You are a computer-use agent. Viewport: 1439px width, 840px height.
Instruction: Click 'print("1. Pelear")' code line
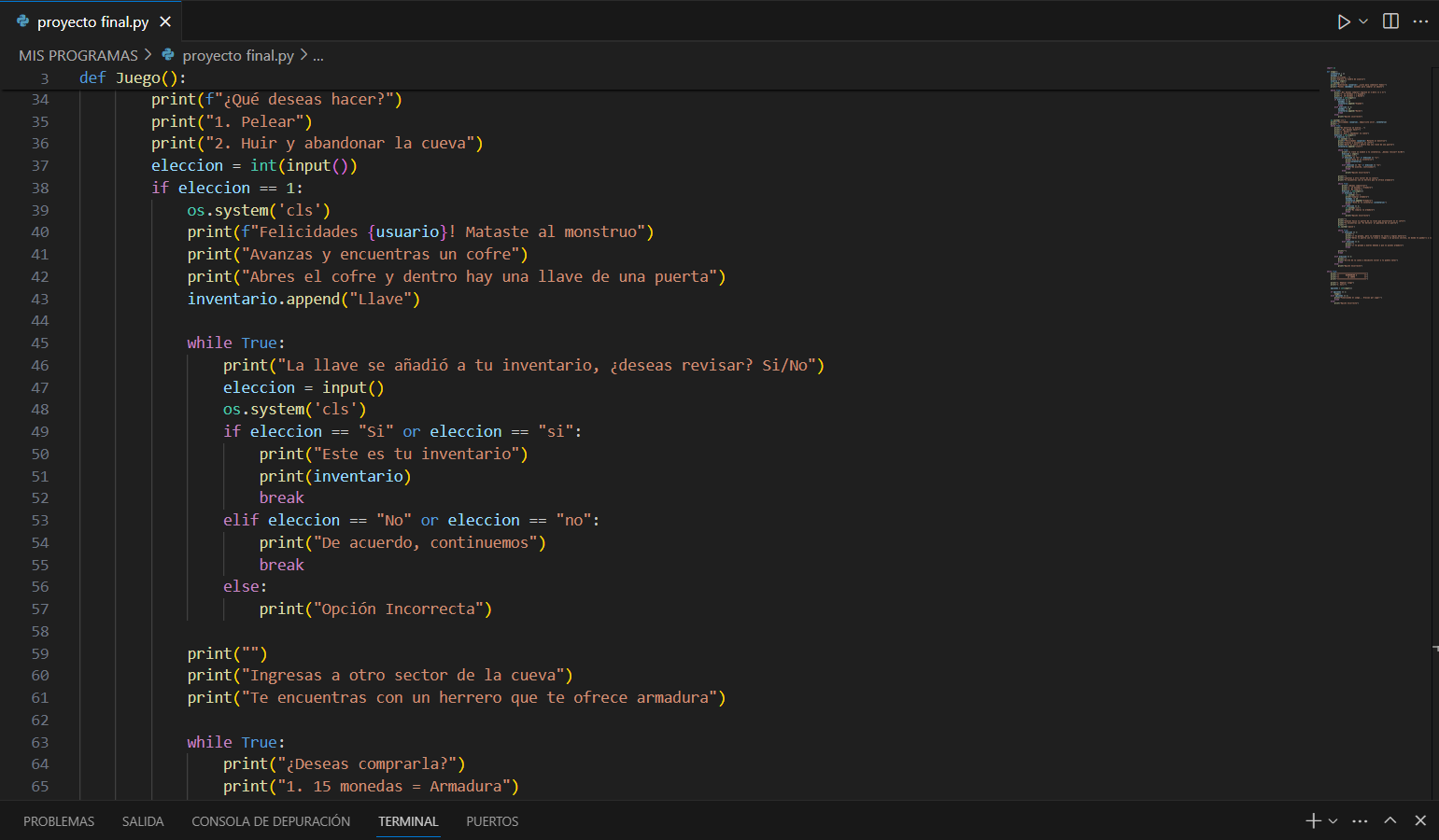(232, 121)
